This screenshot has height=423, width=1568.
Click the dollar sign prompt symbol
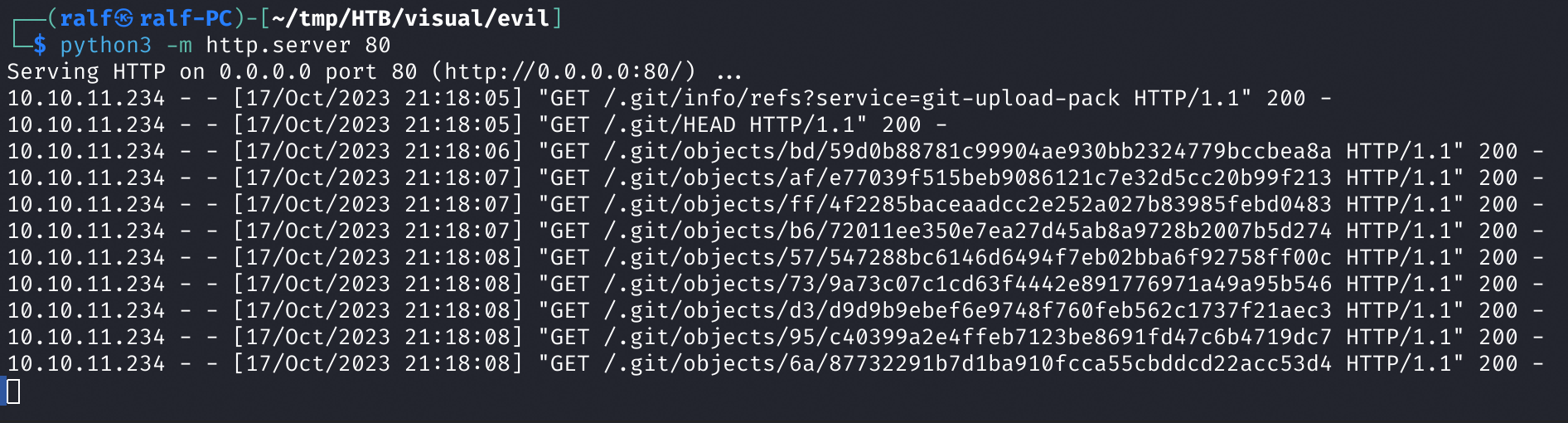pyautogui.click(x=40, y=46)
